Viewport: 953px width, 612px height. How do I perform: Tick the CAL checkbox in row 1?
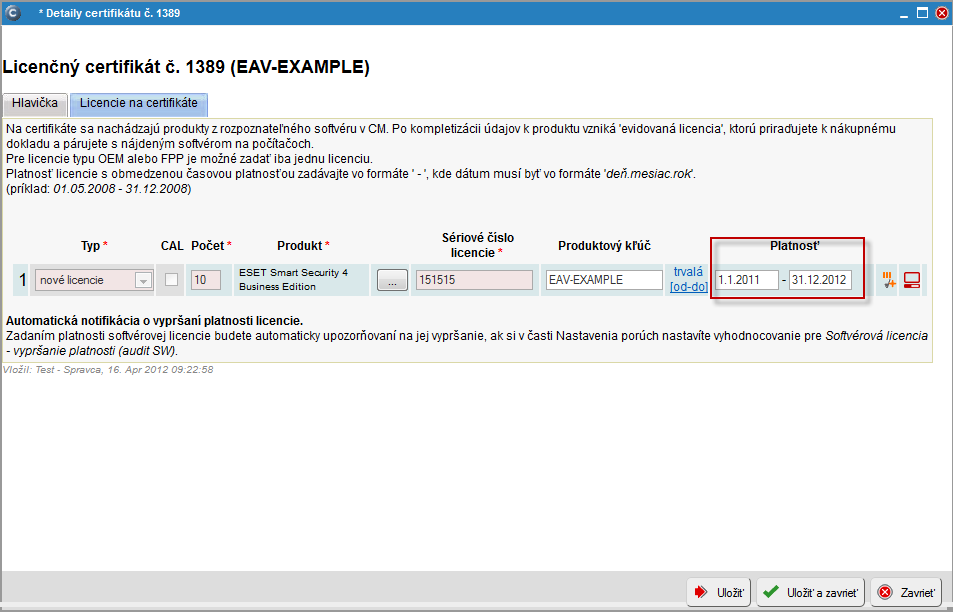tap(171, 280)
